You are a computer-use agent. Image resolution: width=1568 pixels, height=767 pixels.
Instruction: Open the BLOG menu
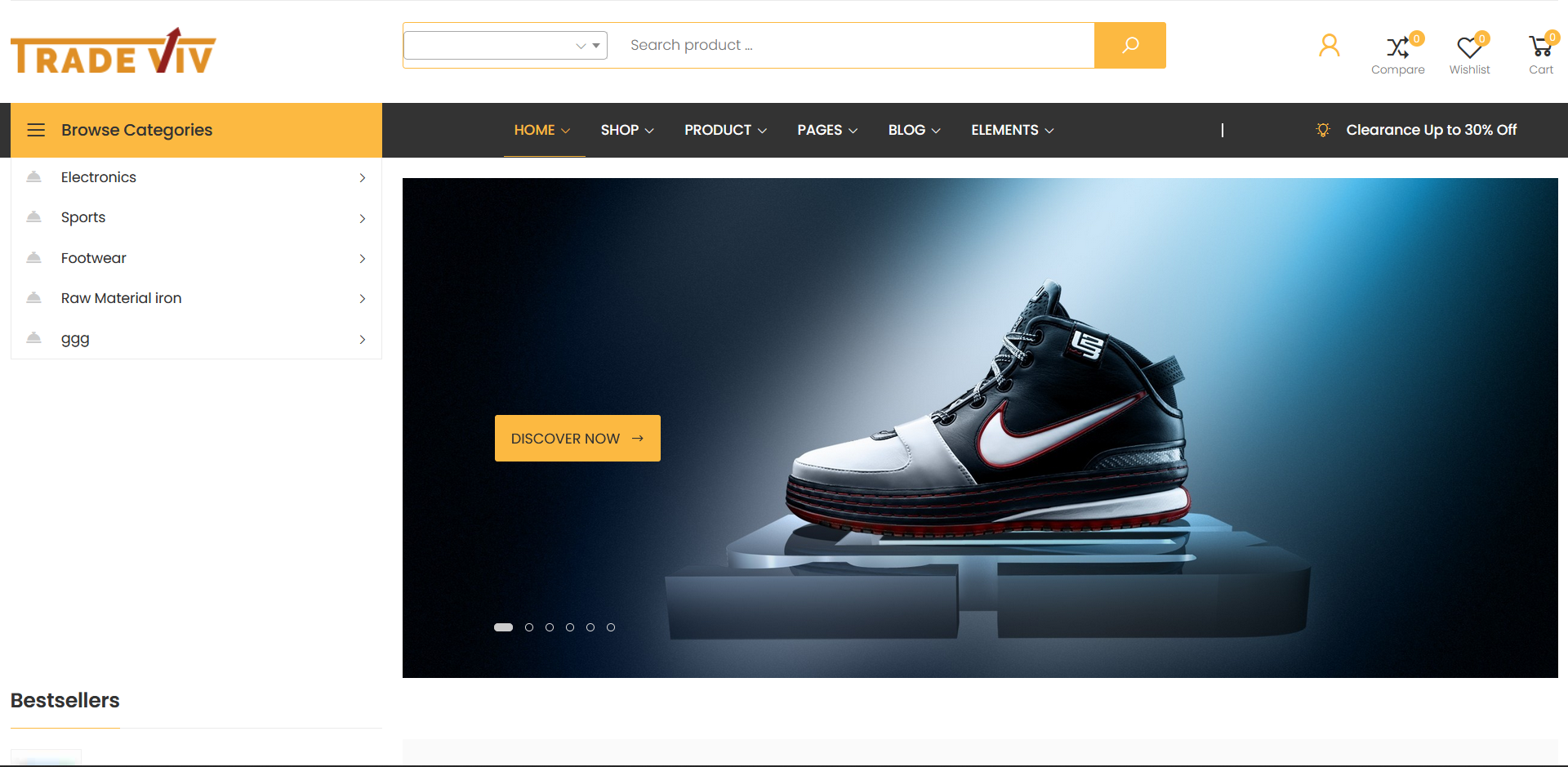(914, 130)
